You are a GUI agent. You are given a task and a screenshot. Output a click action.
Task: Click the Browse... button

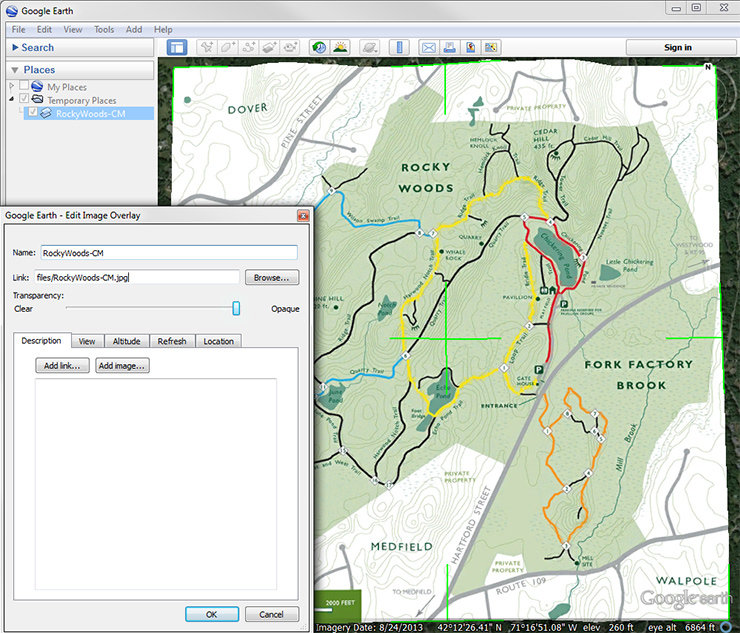pyautogui.click(x=271, y=277)
